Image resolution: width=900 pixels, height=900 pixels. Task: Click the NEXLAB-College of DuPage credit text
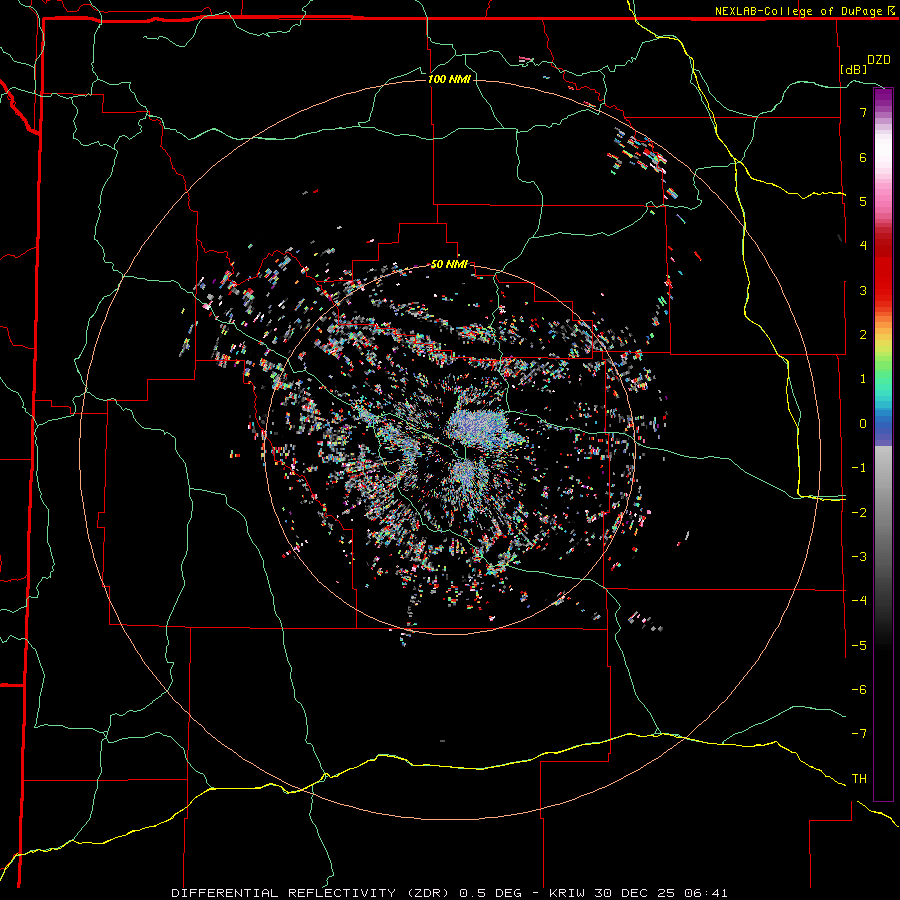pyautogui.click(x=800, y=11)
